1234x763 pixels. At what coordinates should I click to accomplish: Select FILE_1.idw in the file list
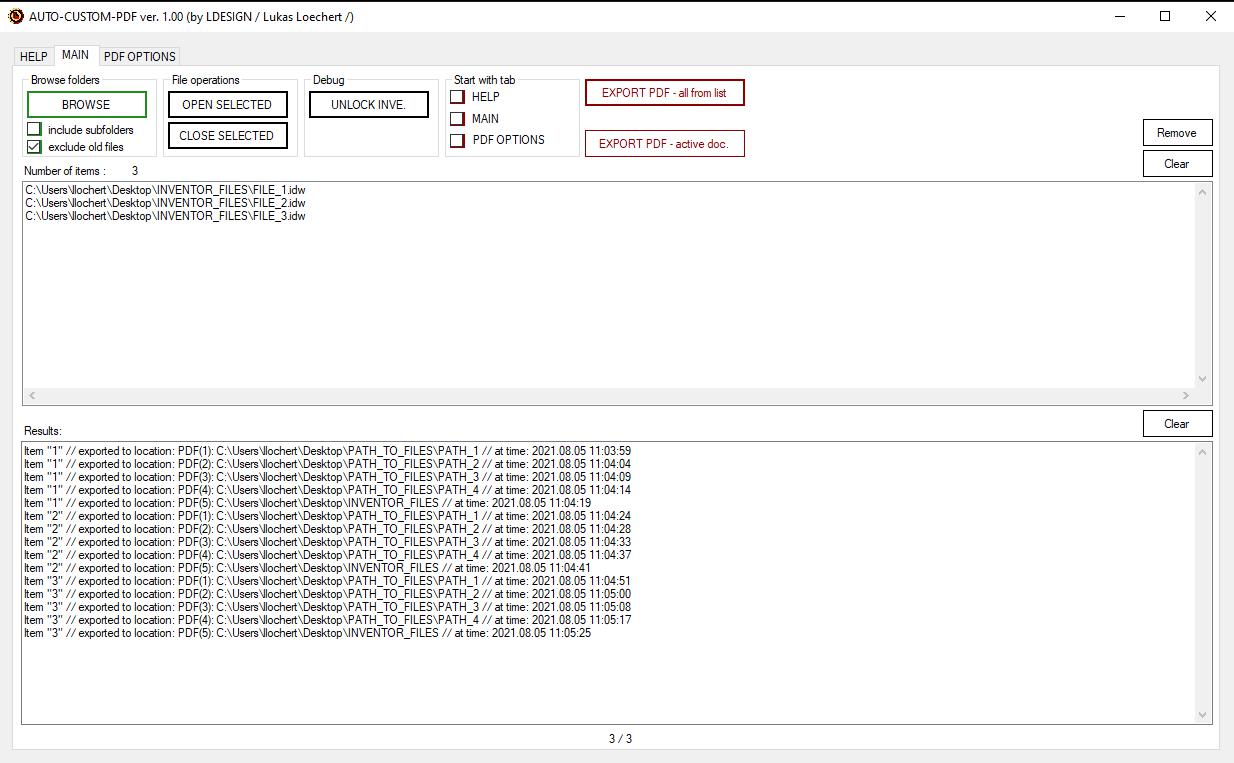click(x=165, y=190)
